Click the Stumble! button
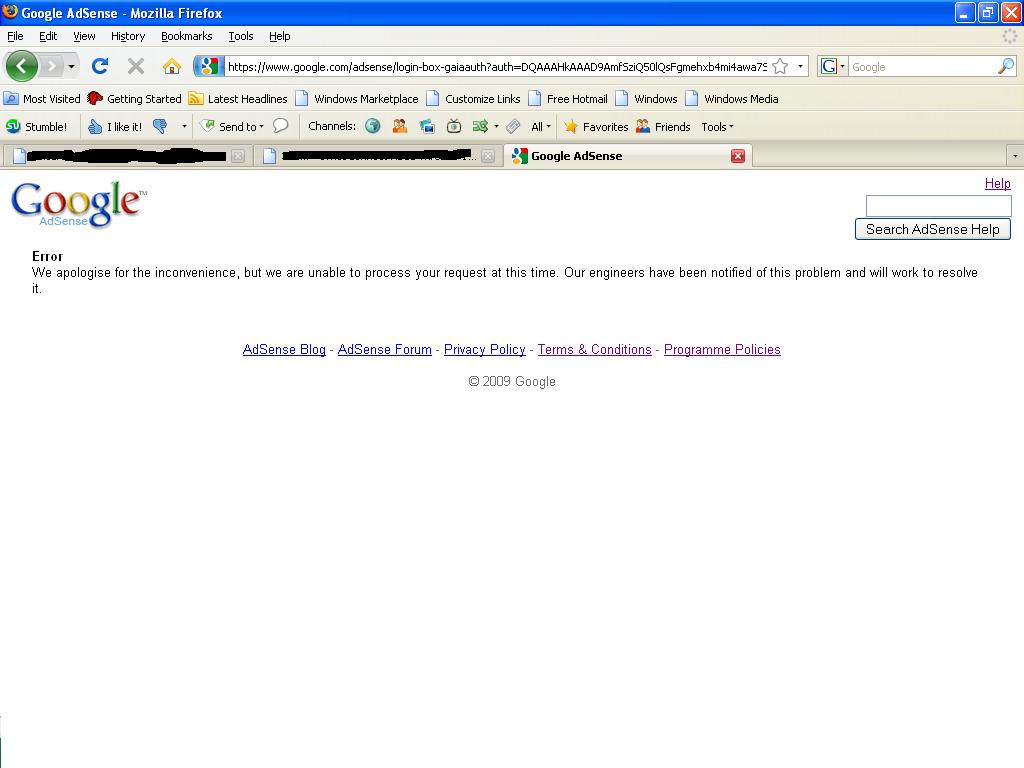The width and height of the screenshot is (1024, 768). 37,127
